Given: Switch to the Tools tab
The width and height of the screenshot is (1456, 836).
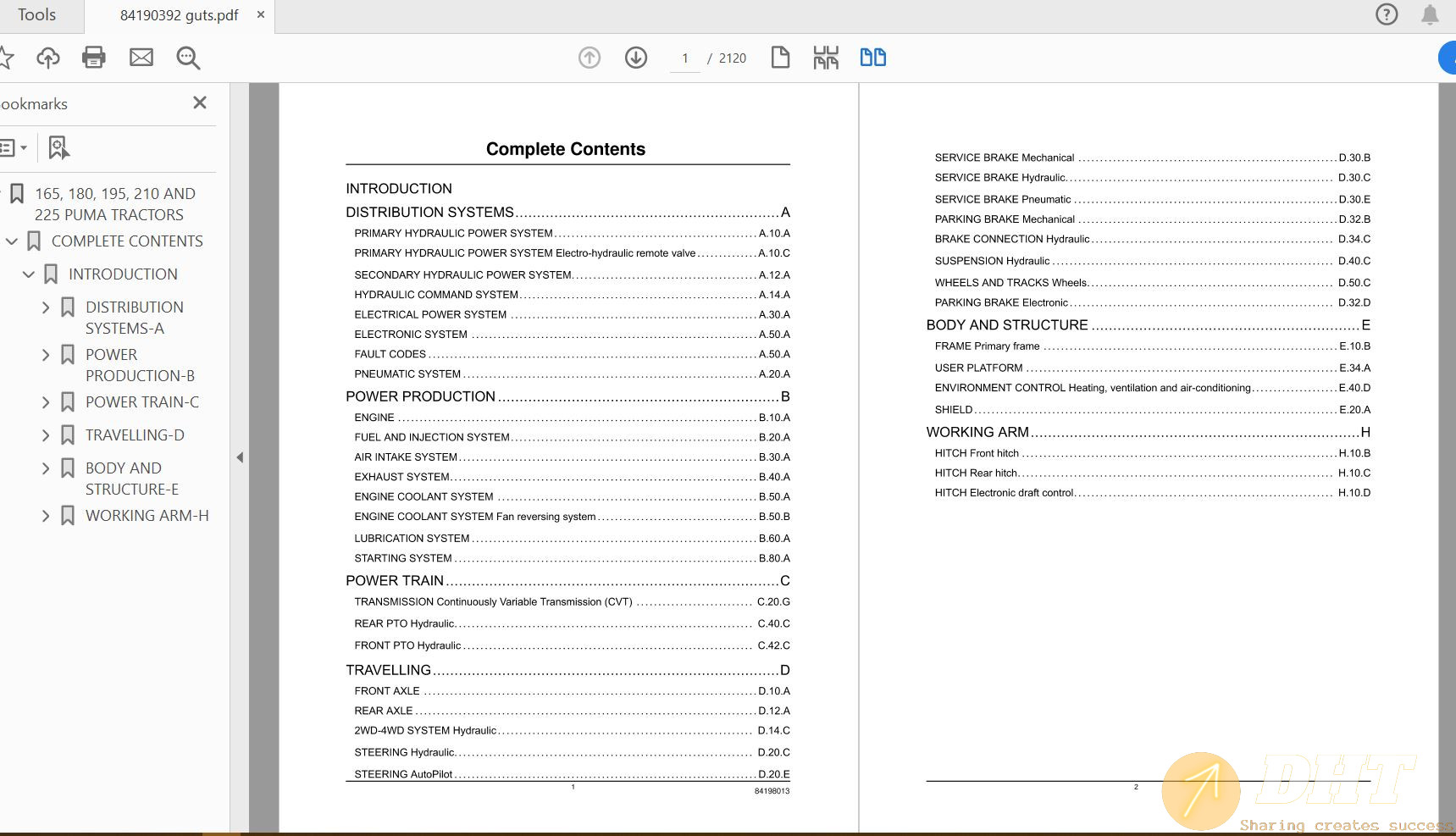Looking at the screenshot, I should click(36, 15).
